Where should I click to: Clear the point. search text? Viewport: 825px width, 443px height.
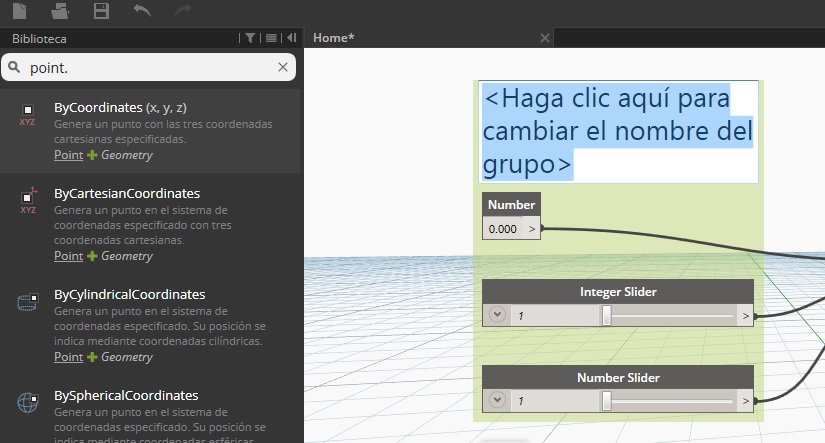pos(283,67)
